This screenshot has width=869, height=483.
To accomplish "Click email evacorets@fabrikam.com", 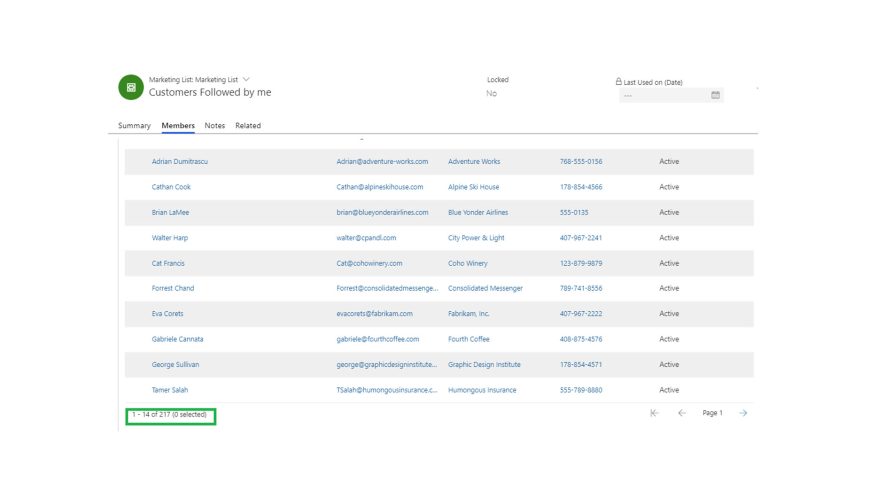I will (374, 314).
